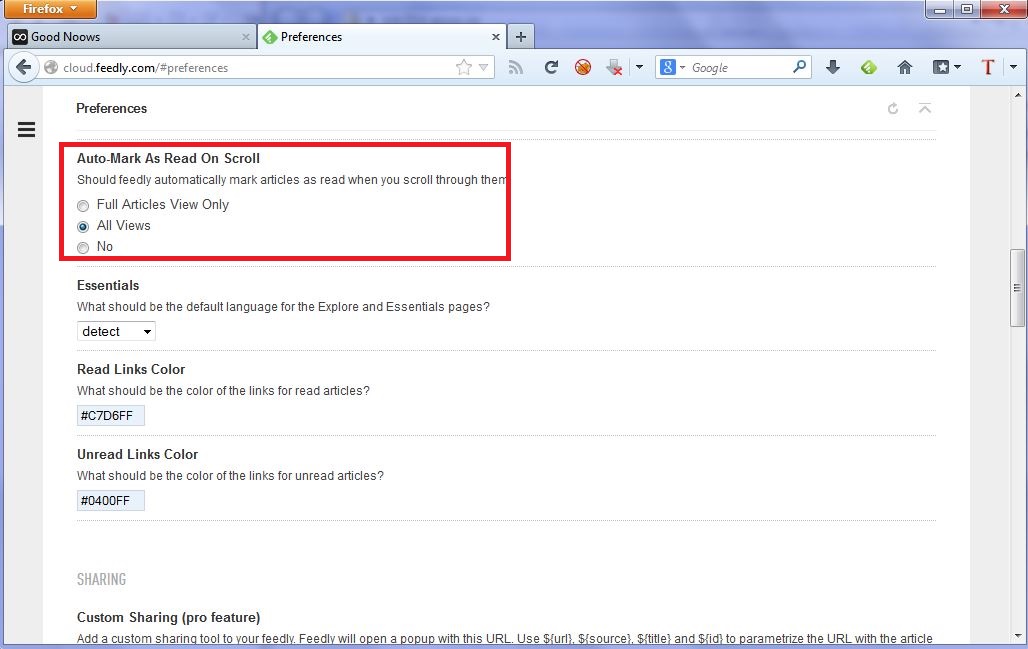Click the SHARING section label

tap(101, 580)
